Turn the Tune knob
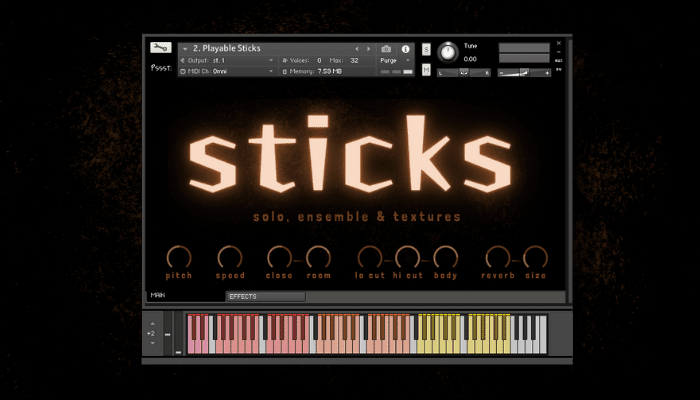 pyautogui.click(x=446, y=50)
